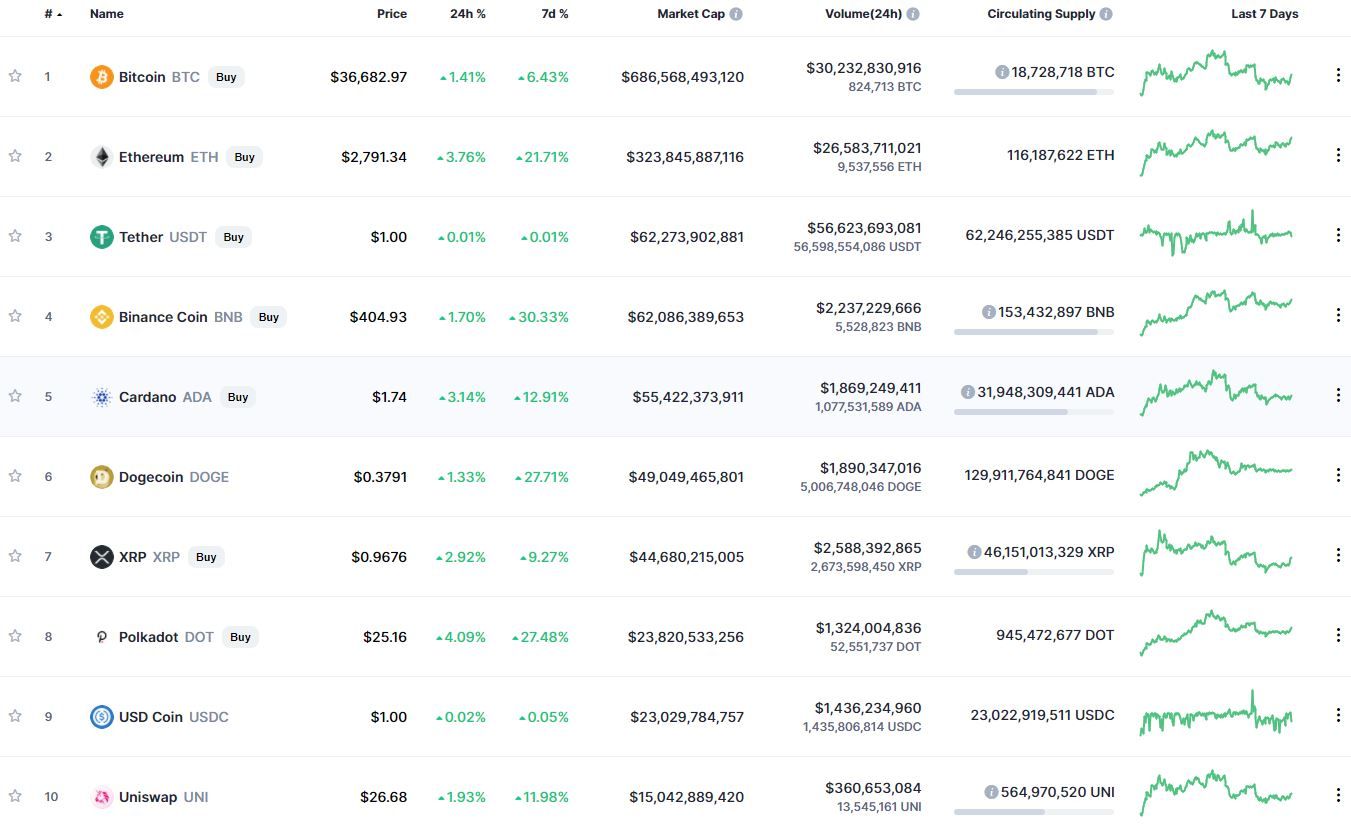Click info icon beside Bitcoin circulating supply

coord(1001,72)
